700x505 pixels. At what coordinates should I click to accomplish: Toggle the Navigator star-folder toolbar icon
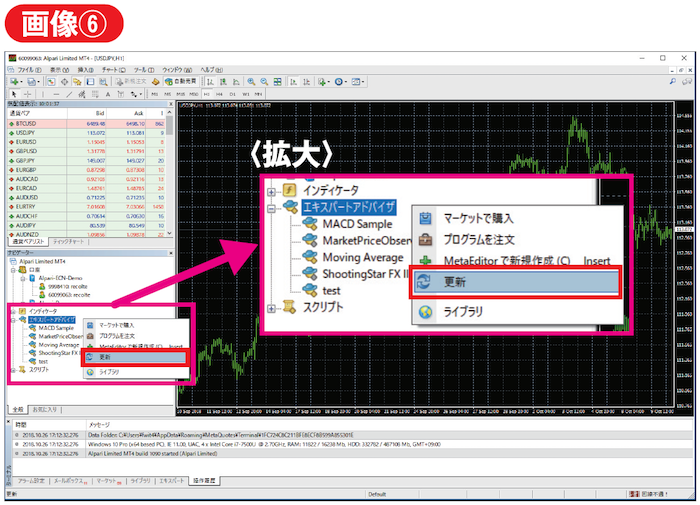77,82
